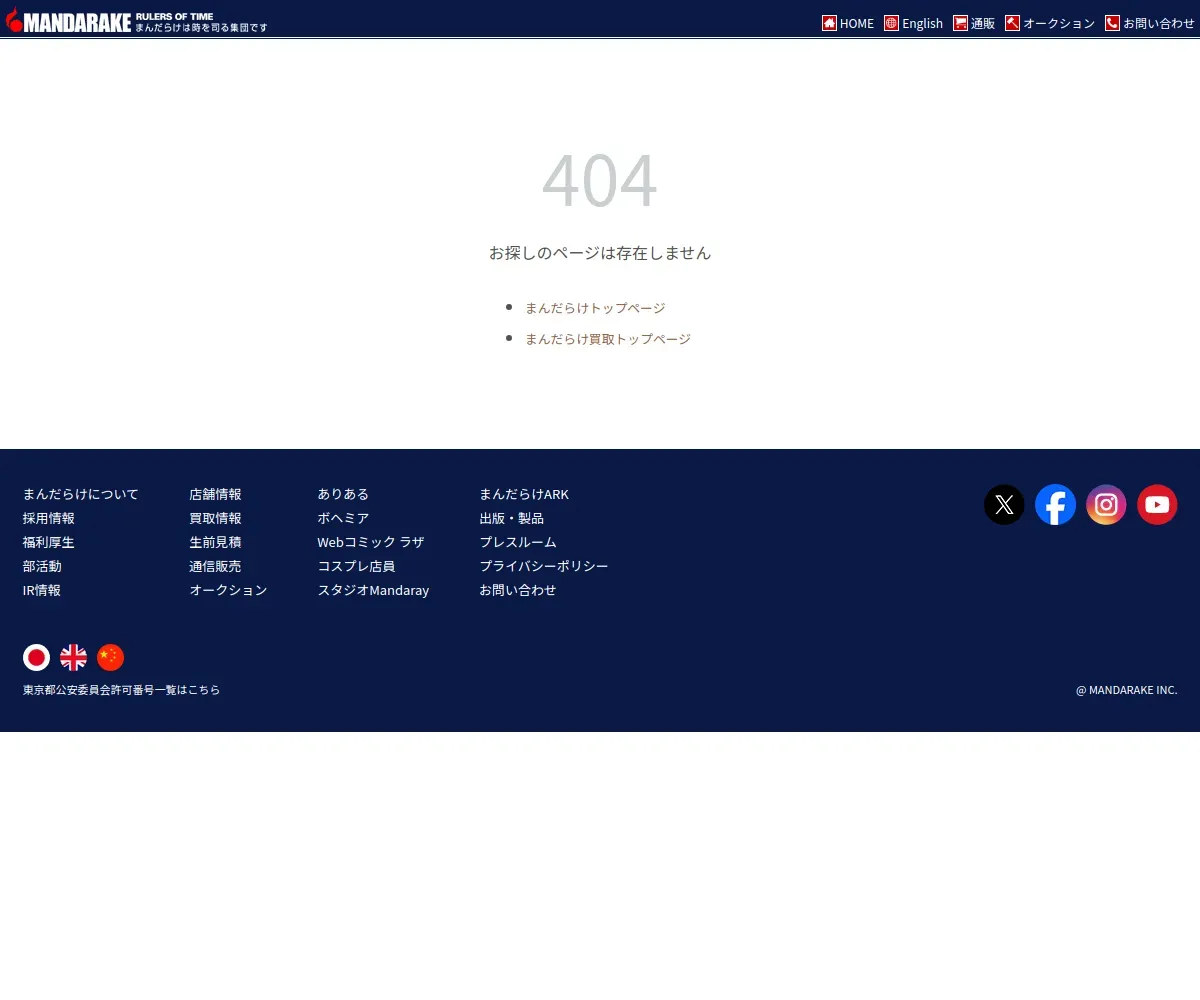Open まんだらけについて footer link
Viewport: 1200px width, 1000px height.
[81, 494]
